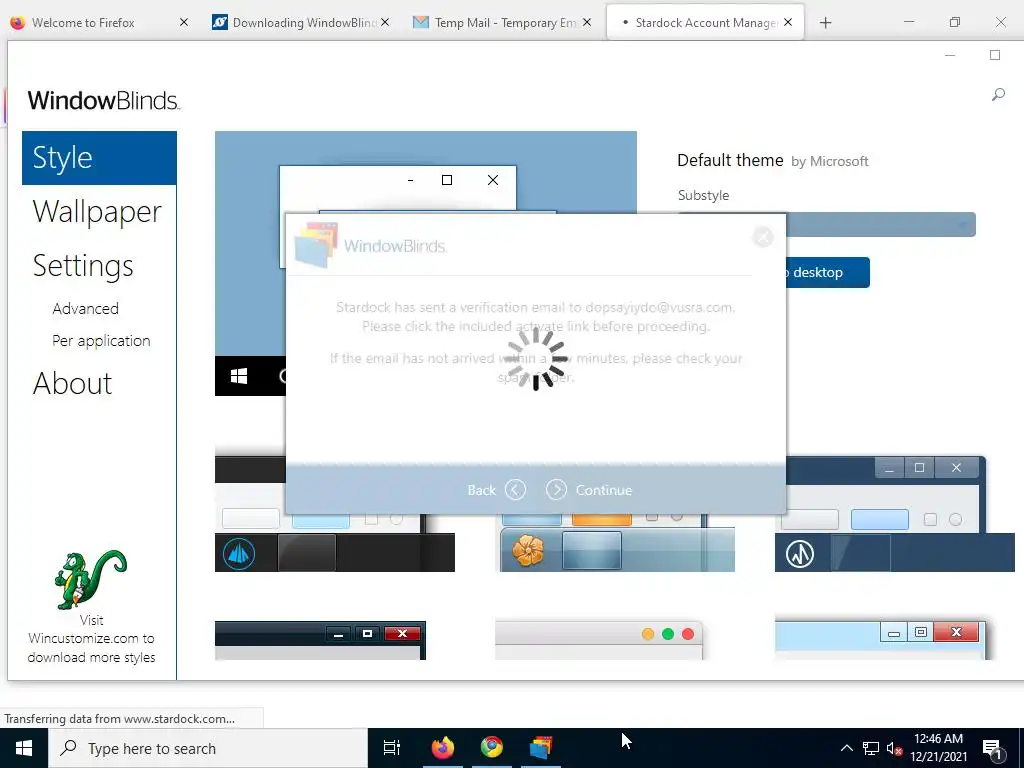Open Task View from the taskbar
The height and width of the screenshot is (768, 1024).
click(392, 748)
